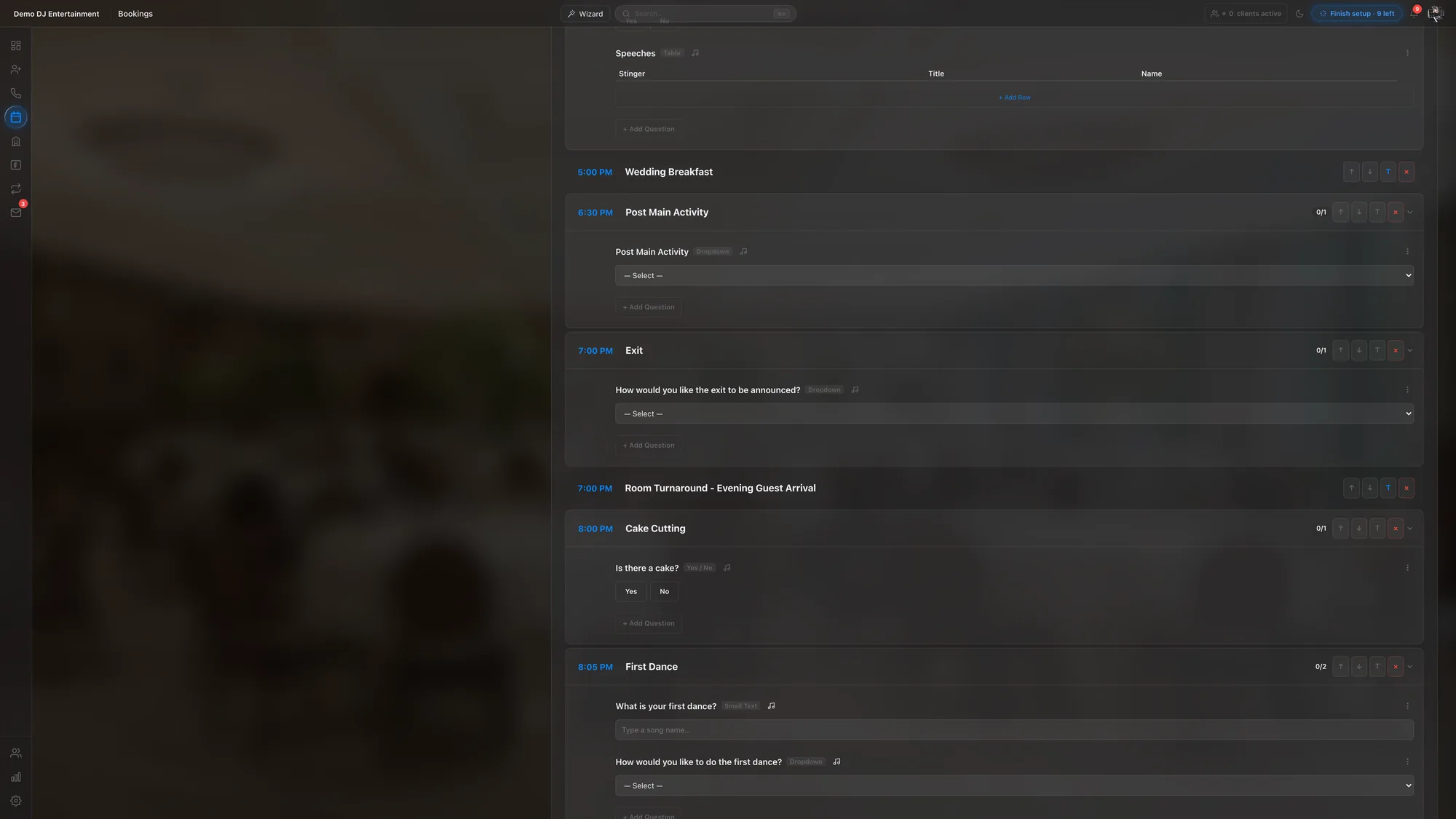Click the music note icon beside Speeches

pos(695,53)
